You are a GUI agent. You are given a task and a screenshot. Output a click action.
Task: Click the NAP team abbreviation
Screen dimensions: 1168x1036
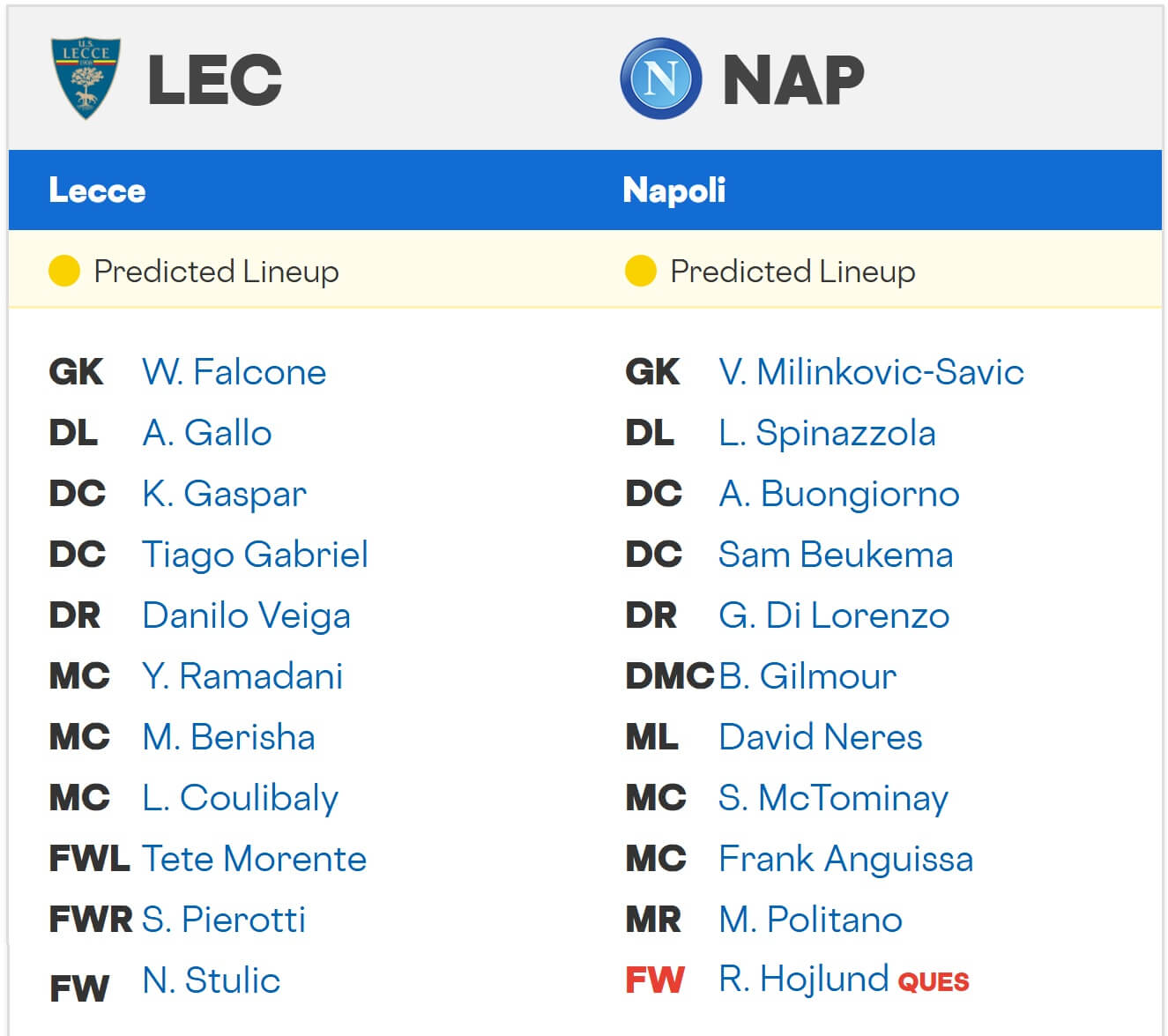pyautogui.click(x=793, y=80)
